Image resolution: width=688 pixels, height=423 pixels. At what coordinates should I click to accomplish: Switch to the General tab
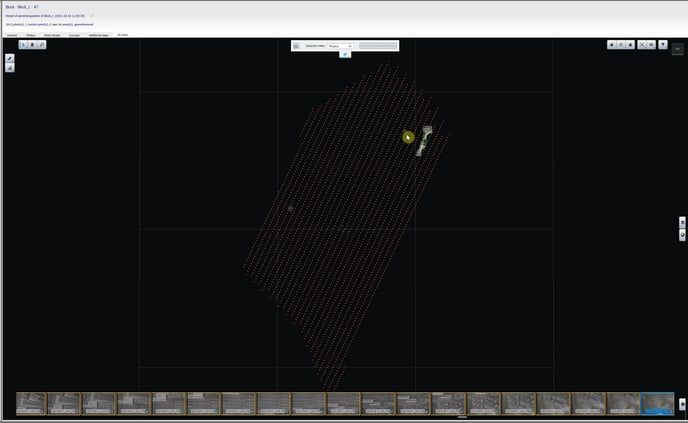(12, 35)
